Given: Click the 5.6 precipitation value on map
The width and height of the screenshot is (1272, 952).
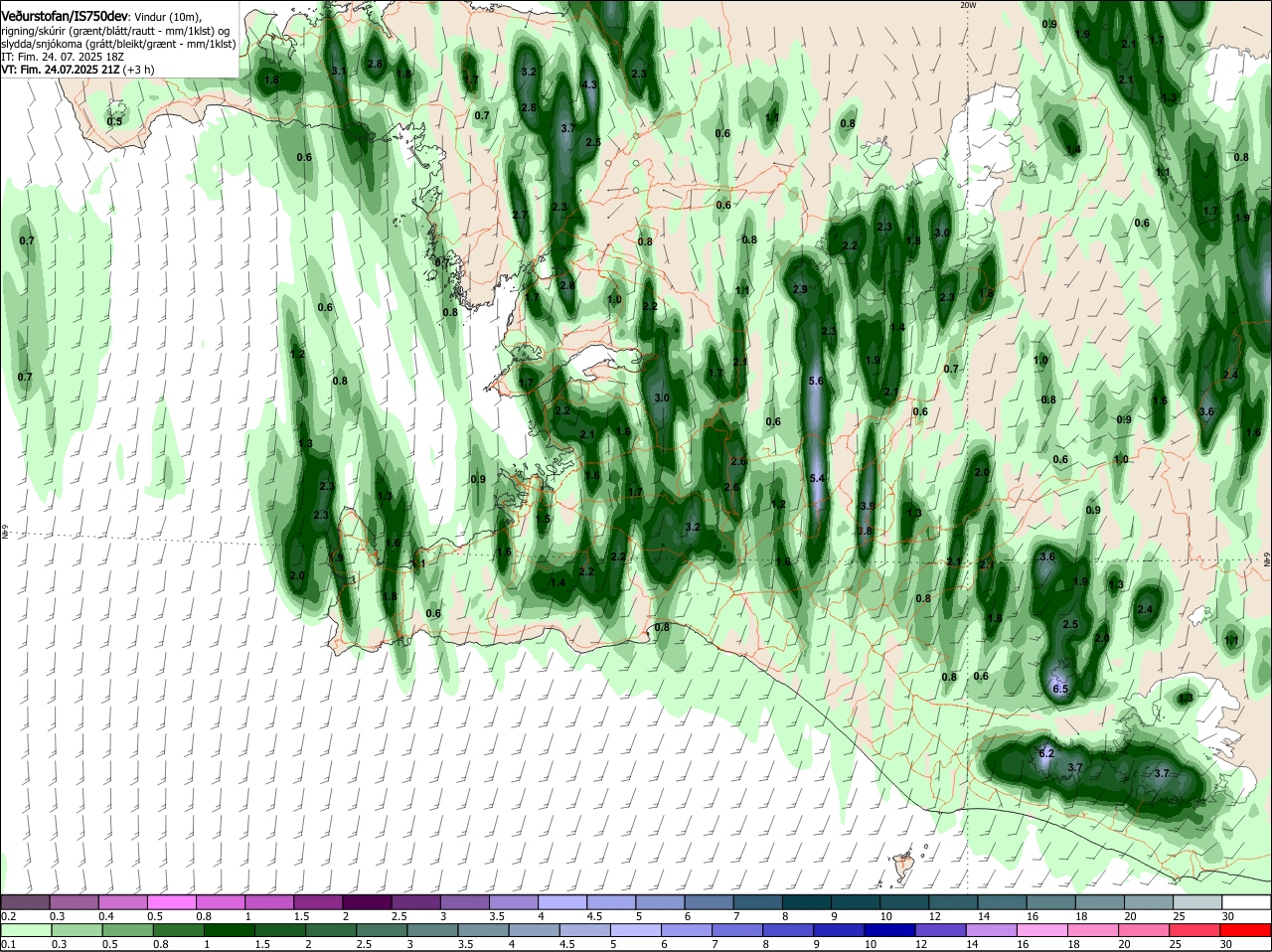Looking at the screenshot, I should [x=817, y=382].
